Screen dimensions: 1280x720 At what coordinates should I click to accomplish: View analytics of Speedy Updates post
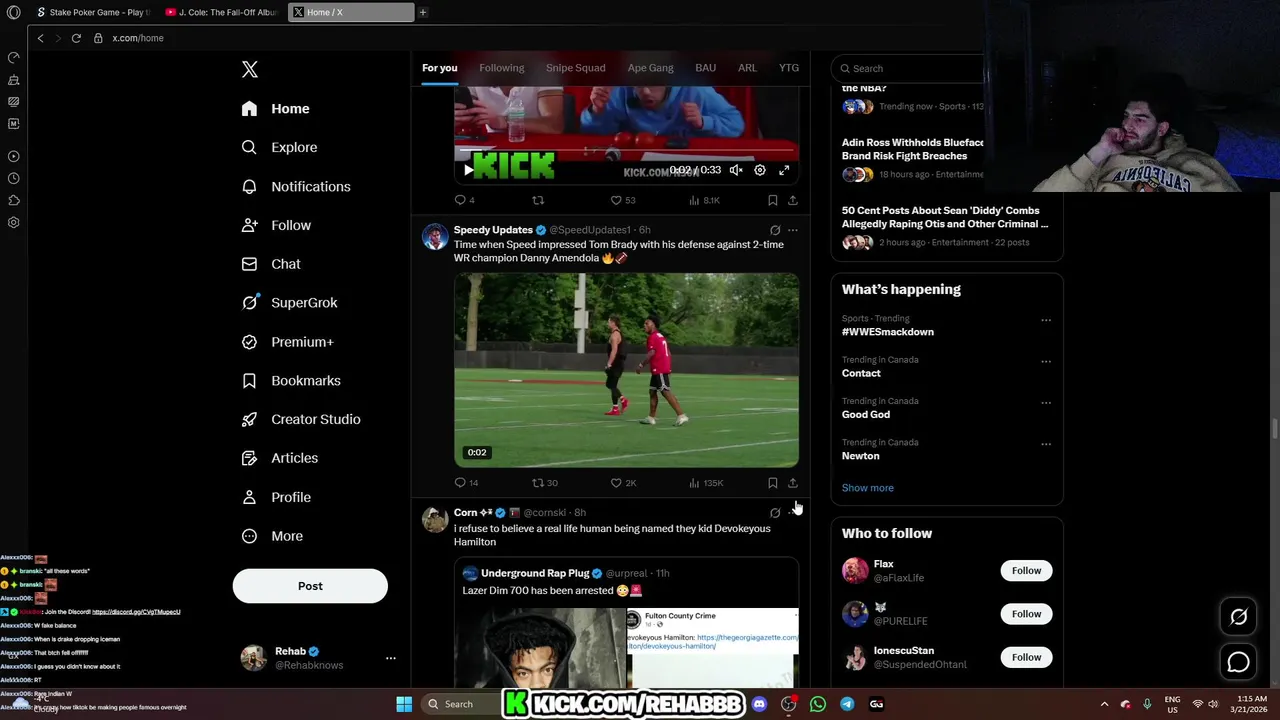[706, 483]
